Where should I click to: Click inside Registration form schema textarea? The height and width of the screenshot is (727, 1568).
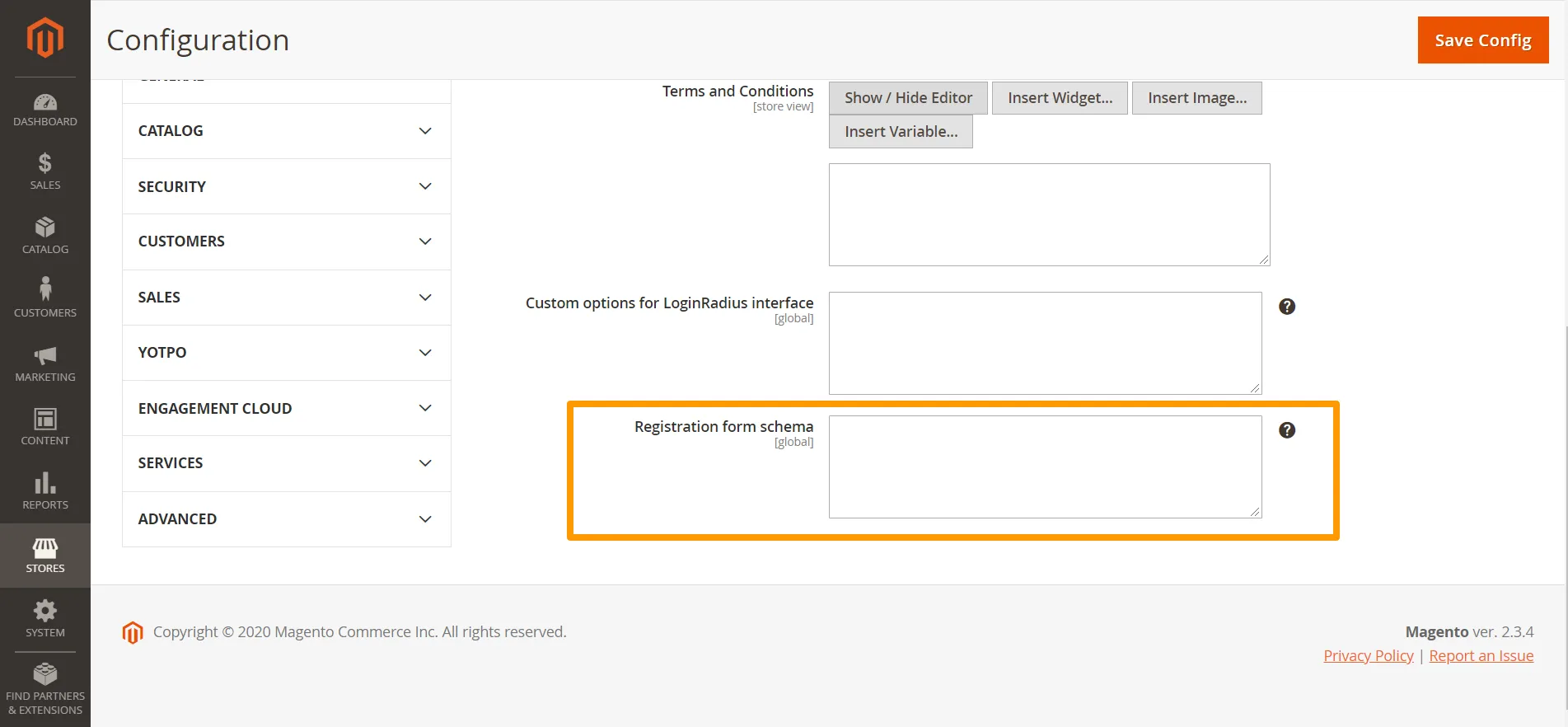click(1044, 467)
